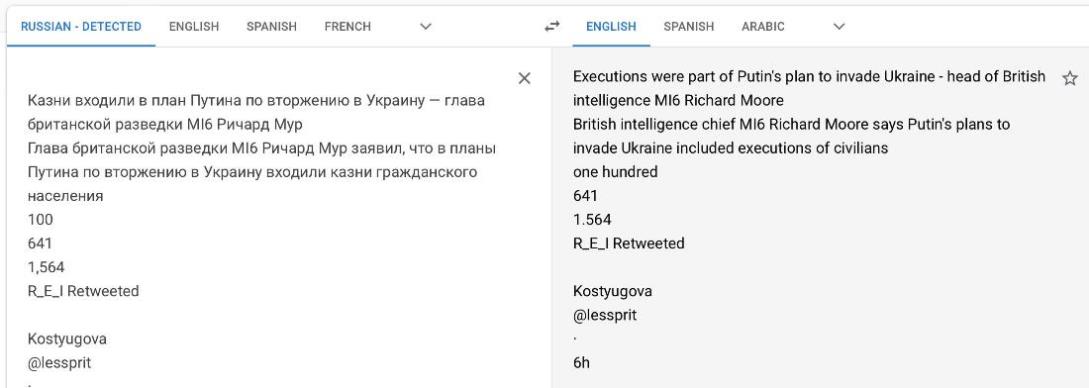Select Spanish as target language

coord(688,26)
